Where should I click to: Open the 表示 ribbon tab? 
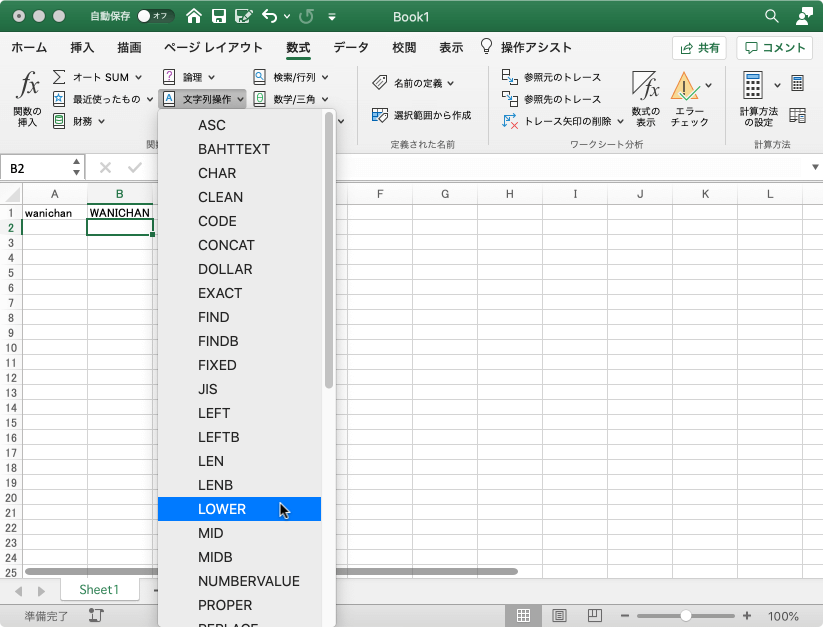coord(451,47)
